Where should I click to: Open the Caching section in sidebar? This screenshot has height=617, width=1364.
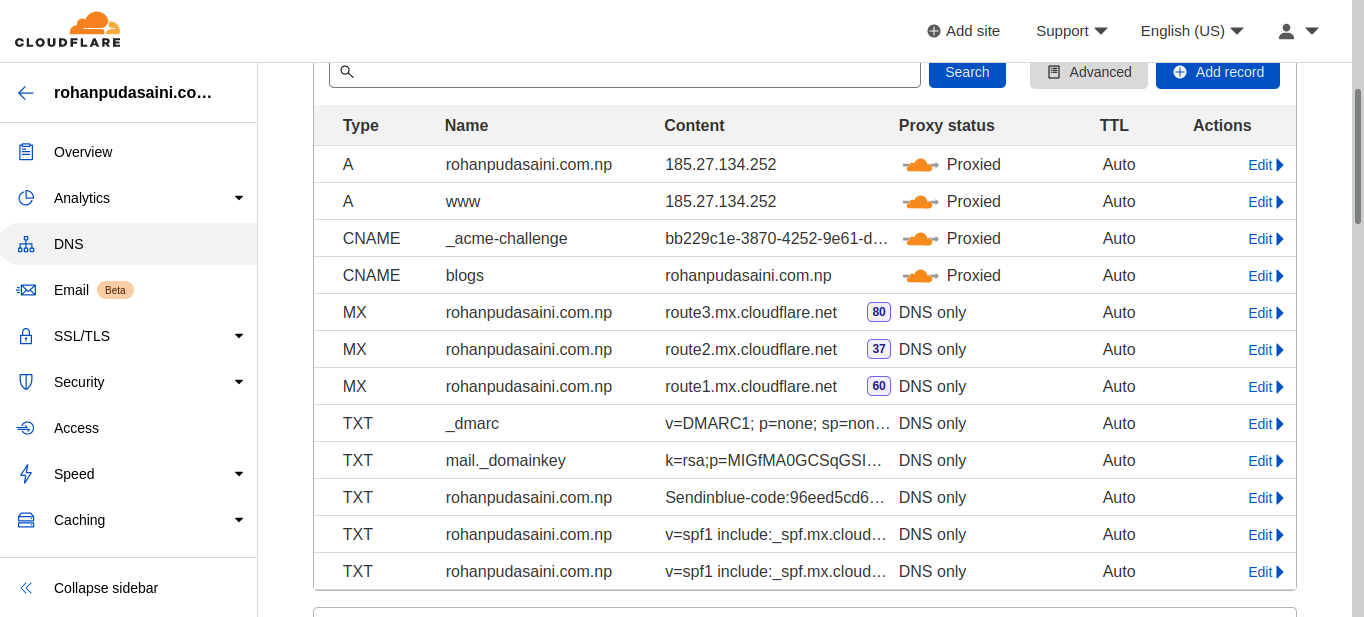click(128, 520)
